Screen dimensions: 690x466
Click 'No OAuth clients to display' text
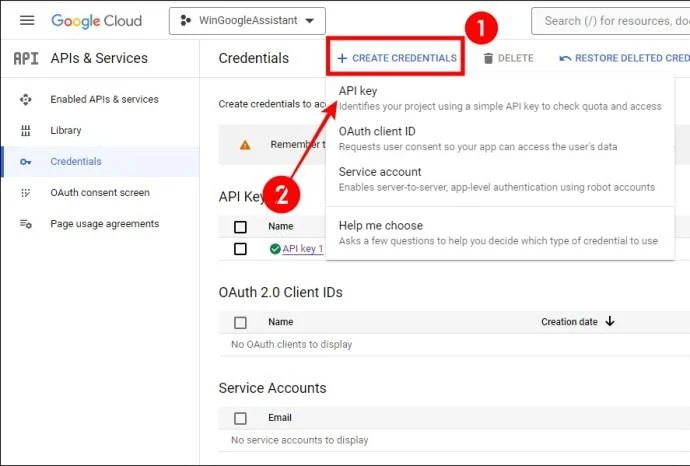click(291, 344)
